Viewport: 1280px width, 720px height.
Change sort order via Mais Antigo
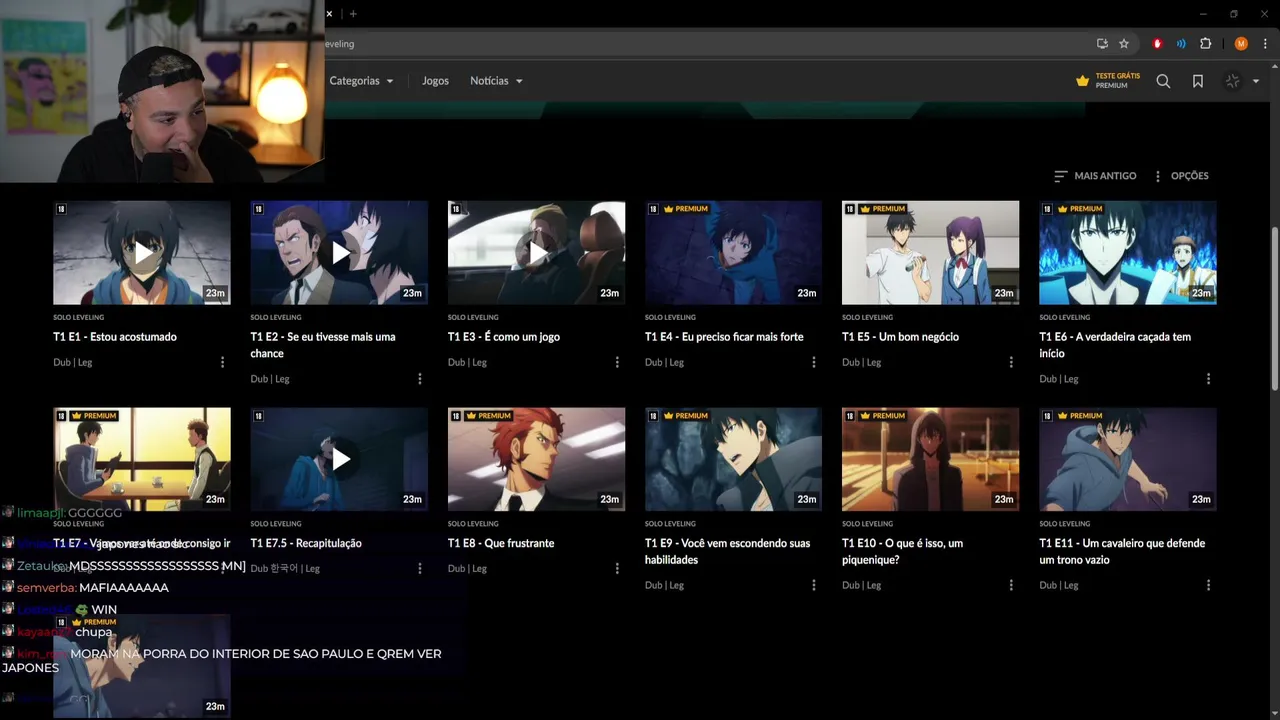tap(1095, 176)
